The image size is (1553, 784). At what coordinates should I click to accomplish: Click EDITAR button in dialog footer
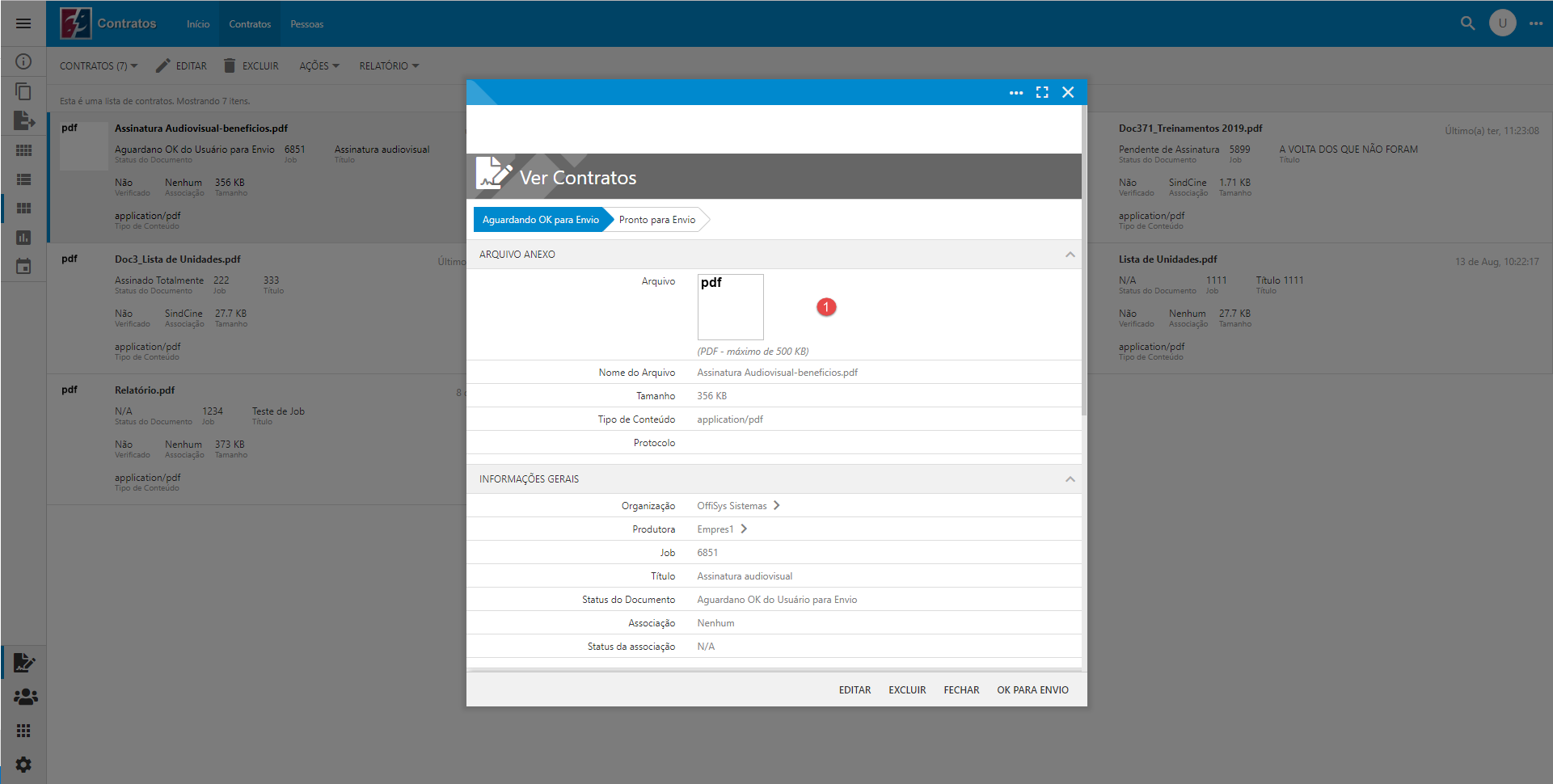855,689
